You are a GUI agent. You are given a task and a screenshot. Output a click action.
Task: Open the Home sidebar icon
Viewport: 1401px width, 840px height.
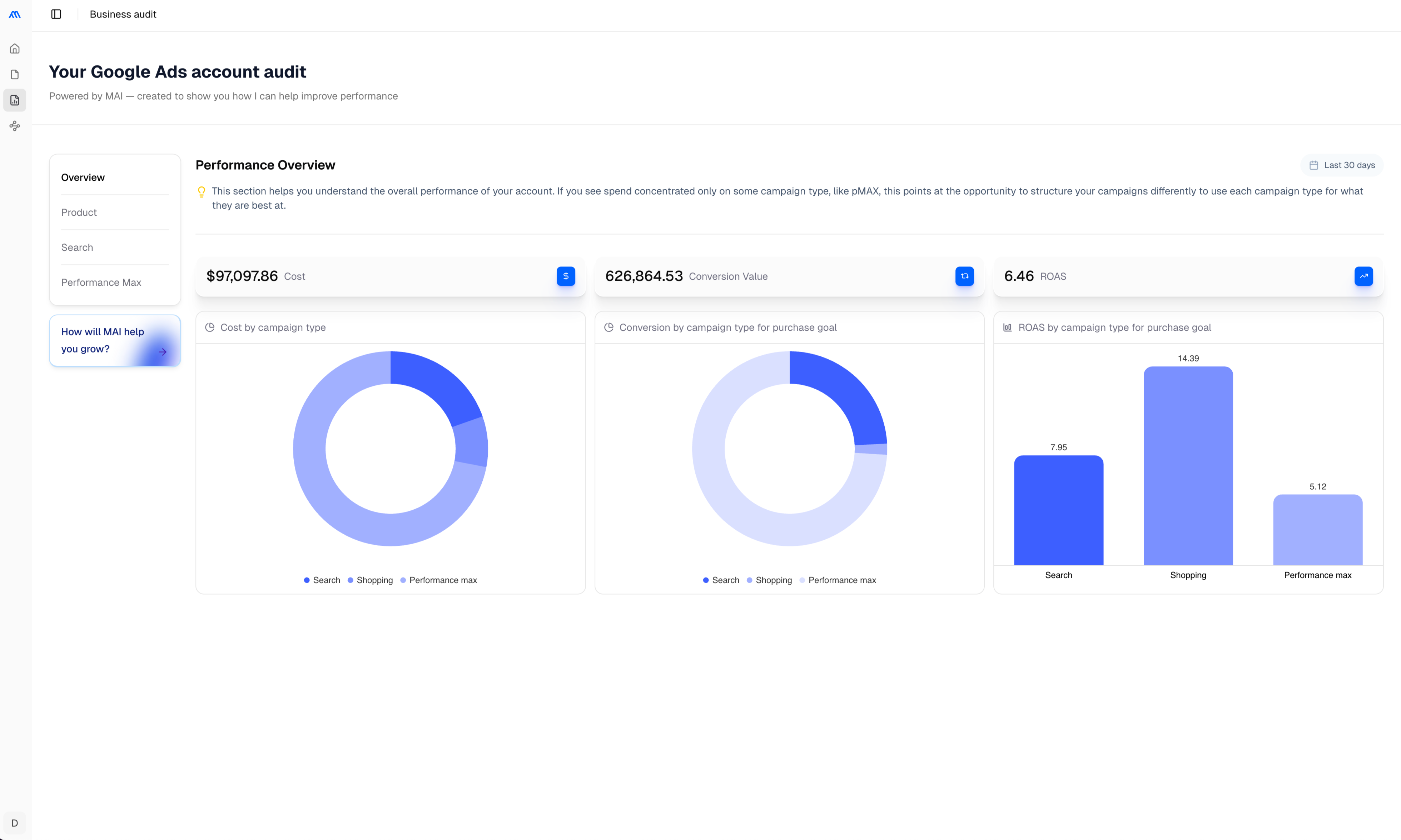15,49
